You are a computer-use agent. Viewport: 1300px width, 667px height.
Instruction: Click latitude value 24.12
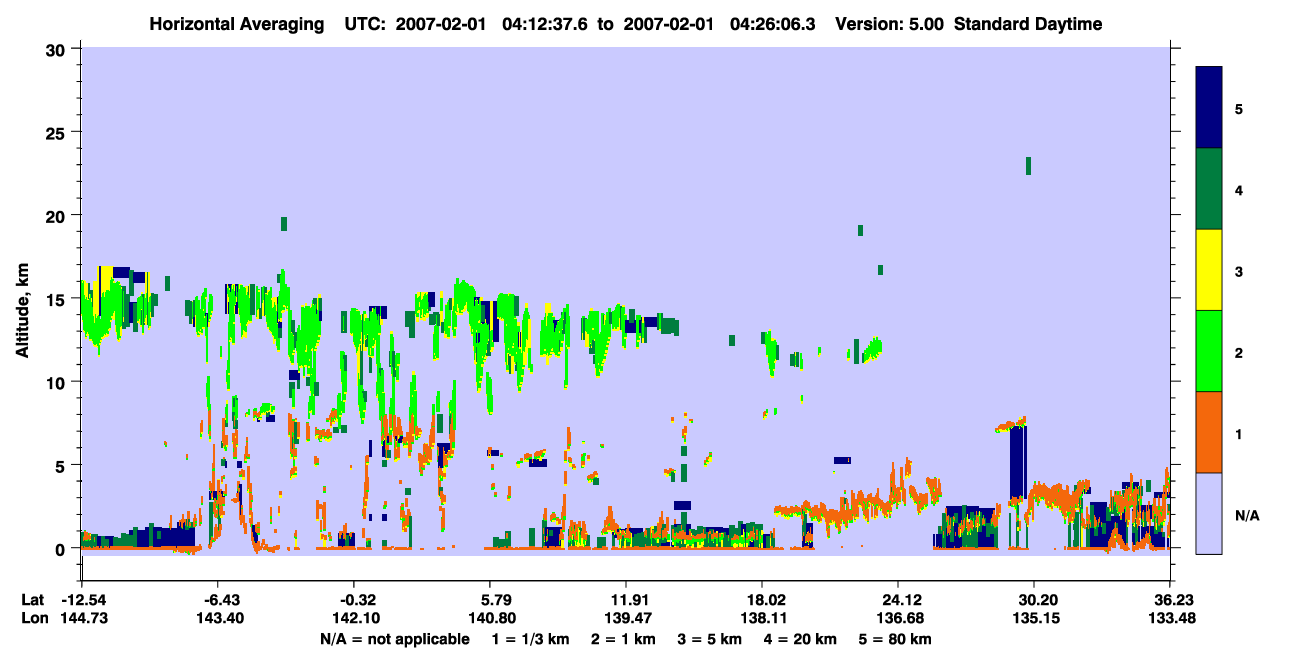[898, 600]
